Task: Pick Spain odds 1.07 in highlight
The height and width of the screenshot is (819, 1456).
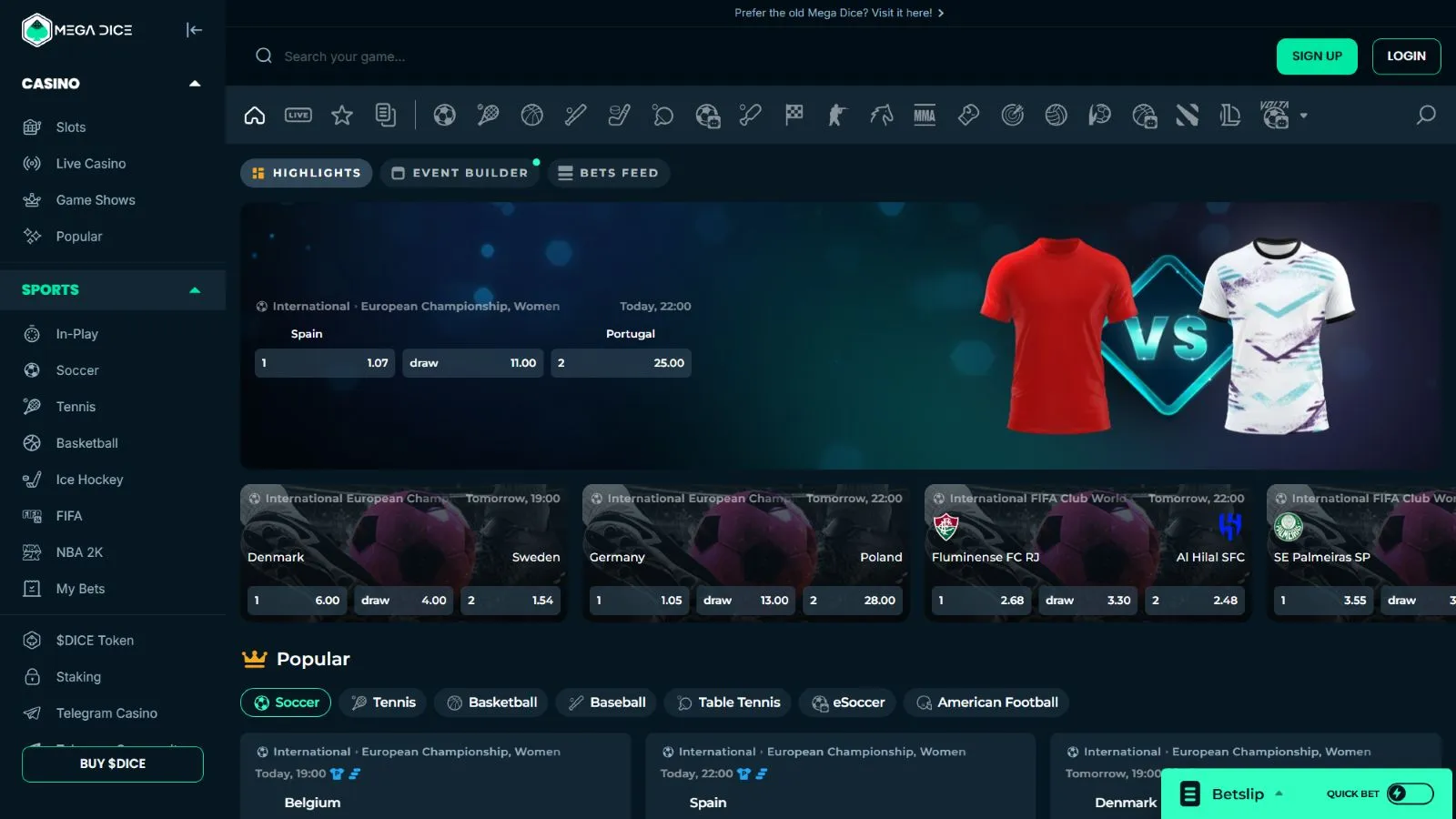Action: (325, 363)
